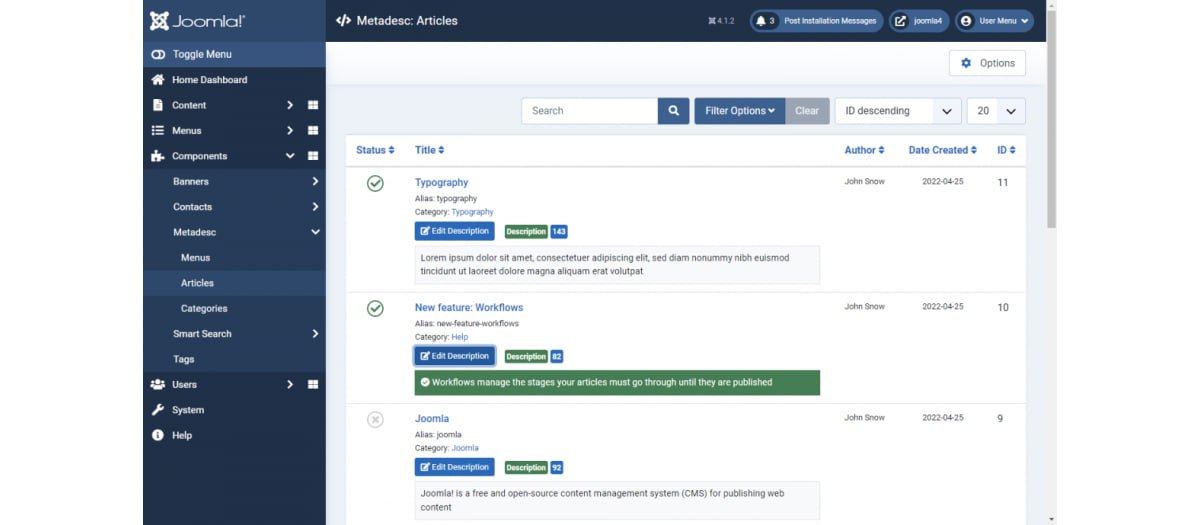Open the ID descending sort dropdown

[898, 111]
